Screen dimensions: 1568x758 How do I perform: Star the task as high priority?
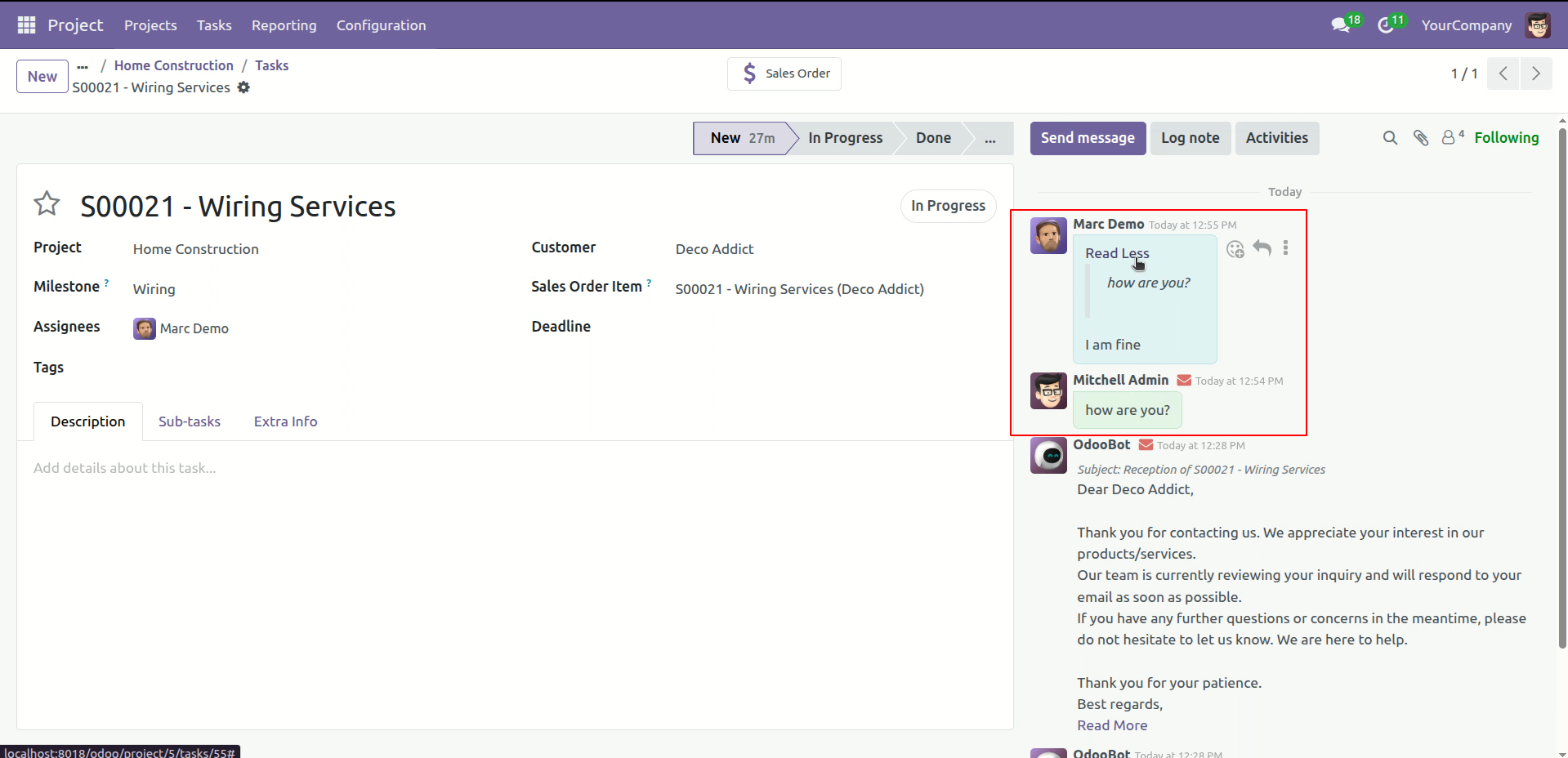tap(47, 204)
